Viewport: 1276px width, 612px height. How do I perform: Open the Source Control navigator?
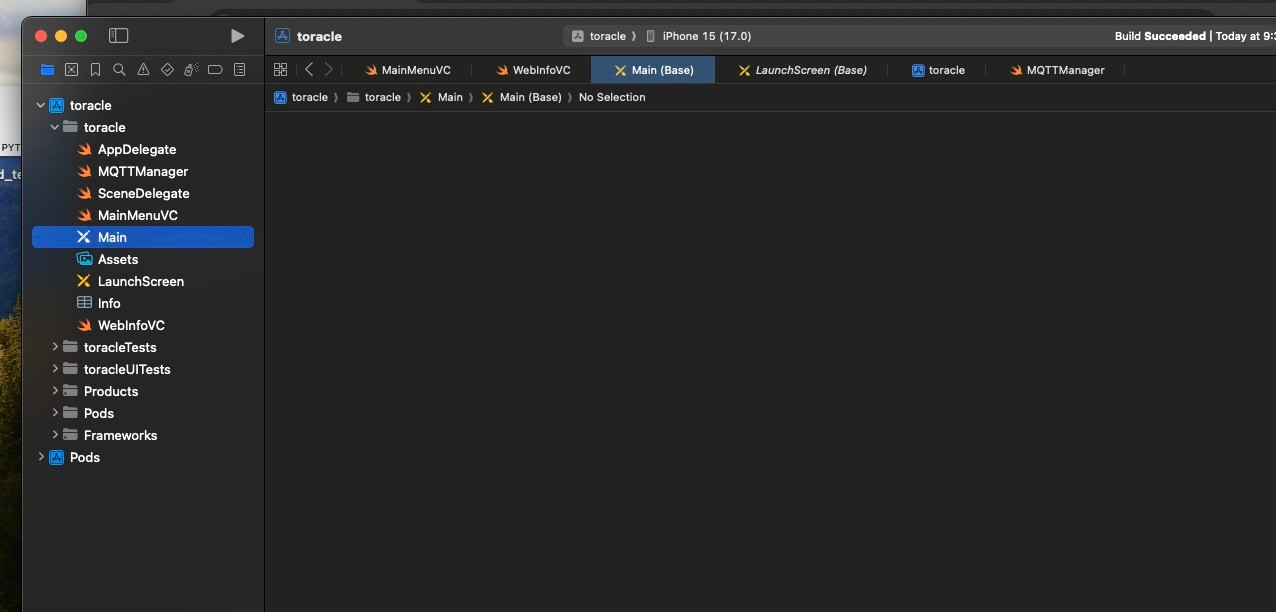71,70
